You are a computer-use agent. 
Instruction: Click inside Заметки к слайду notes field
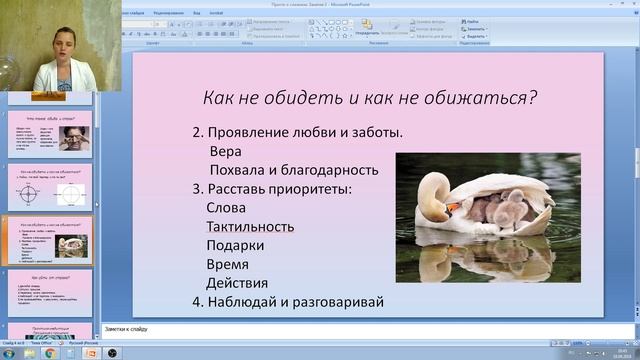point(367,331)
